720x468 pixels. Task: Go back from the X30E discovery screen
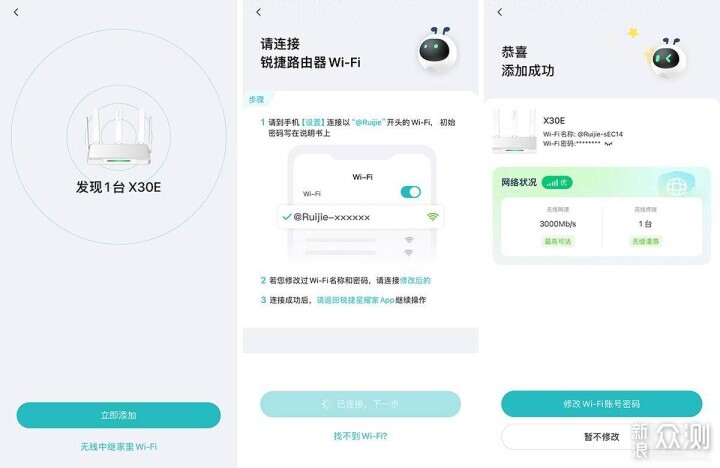16,12
